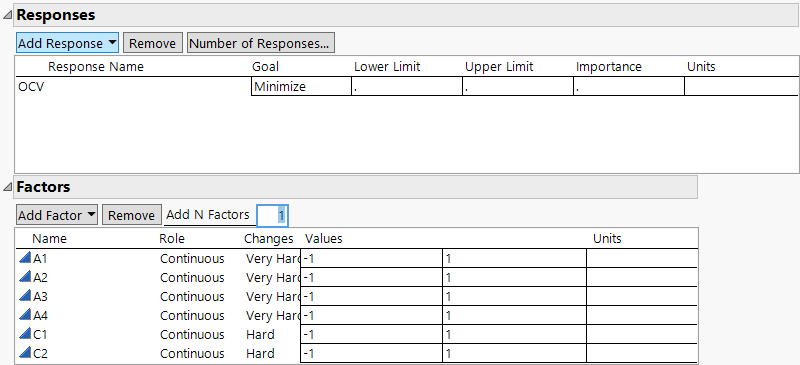Click the low value -1 for C1

tap(371, 335)
